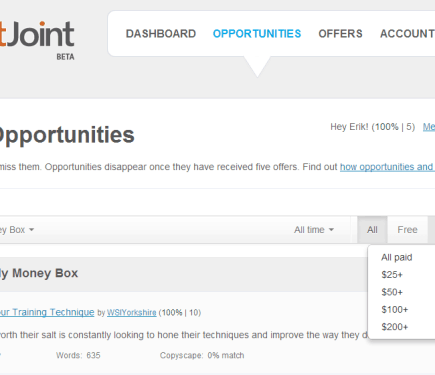
Task: Click the Joint BETA logo
Action: [37, 40]
